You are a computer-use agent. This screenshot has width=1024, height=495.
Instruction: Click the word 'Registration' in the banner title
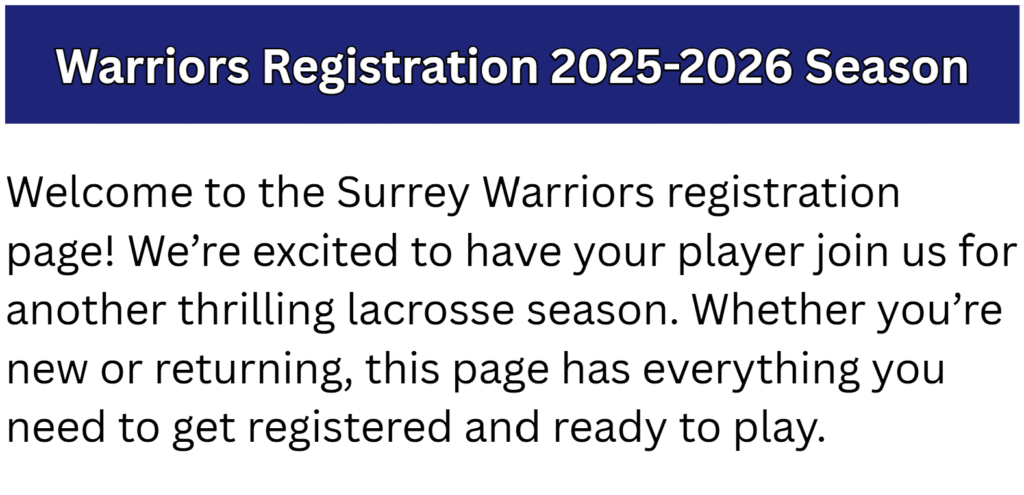[x=401, y=69]
